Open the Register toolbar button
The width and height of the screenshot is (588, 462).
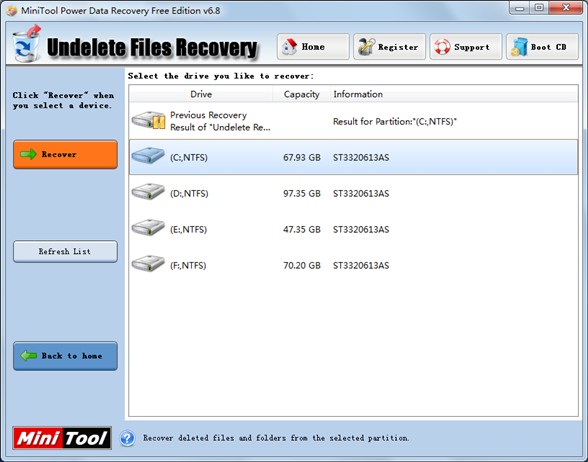[x=389, y=47]
